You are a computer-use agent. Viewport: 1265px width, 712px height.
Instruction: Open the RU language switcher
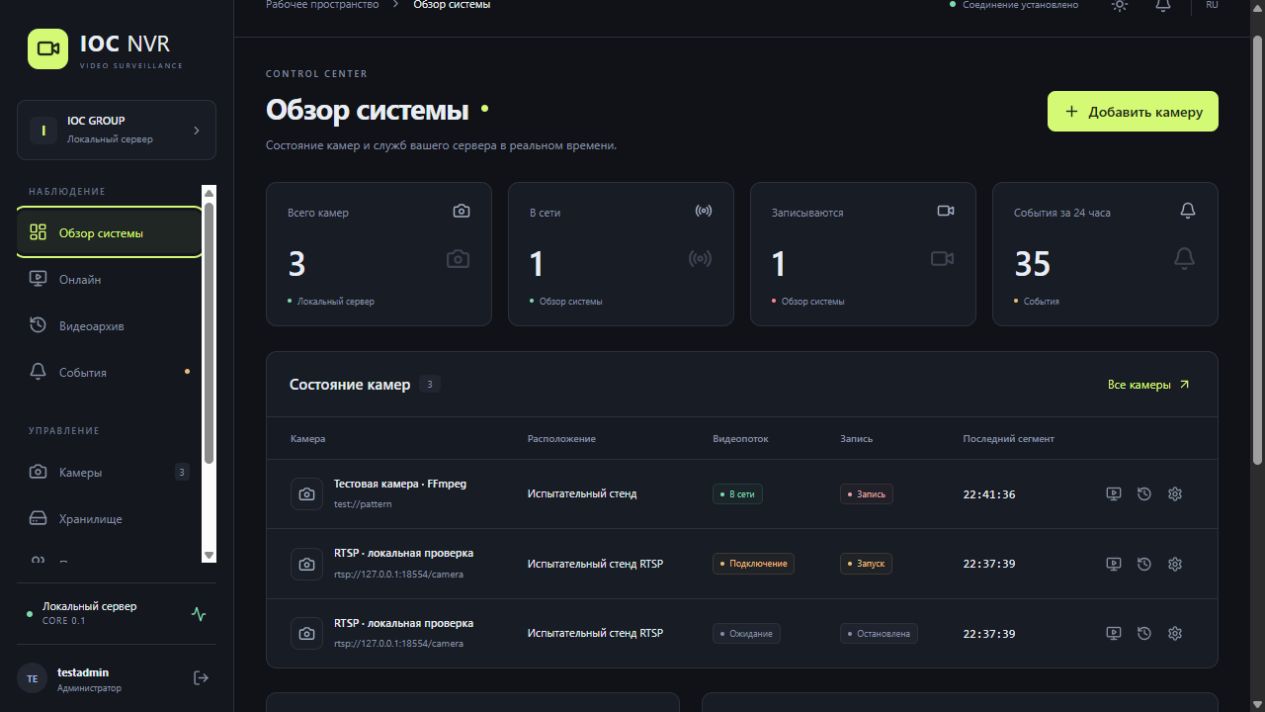click(1212, 6)
